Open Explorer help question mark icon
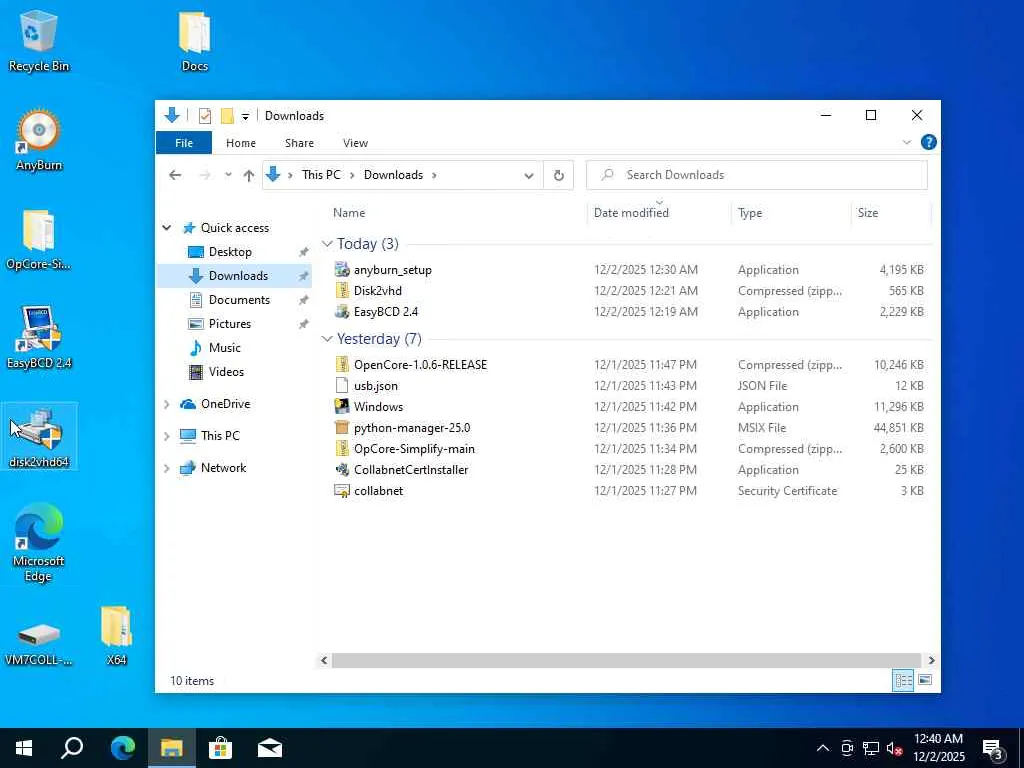This screenshot has width=1024, height=768. coord(928,142)
